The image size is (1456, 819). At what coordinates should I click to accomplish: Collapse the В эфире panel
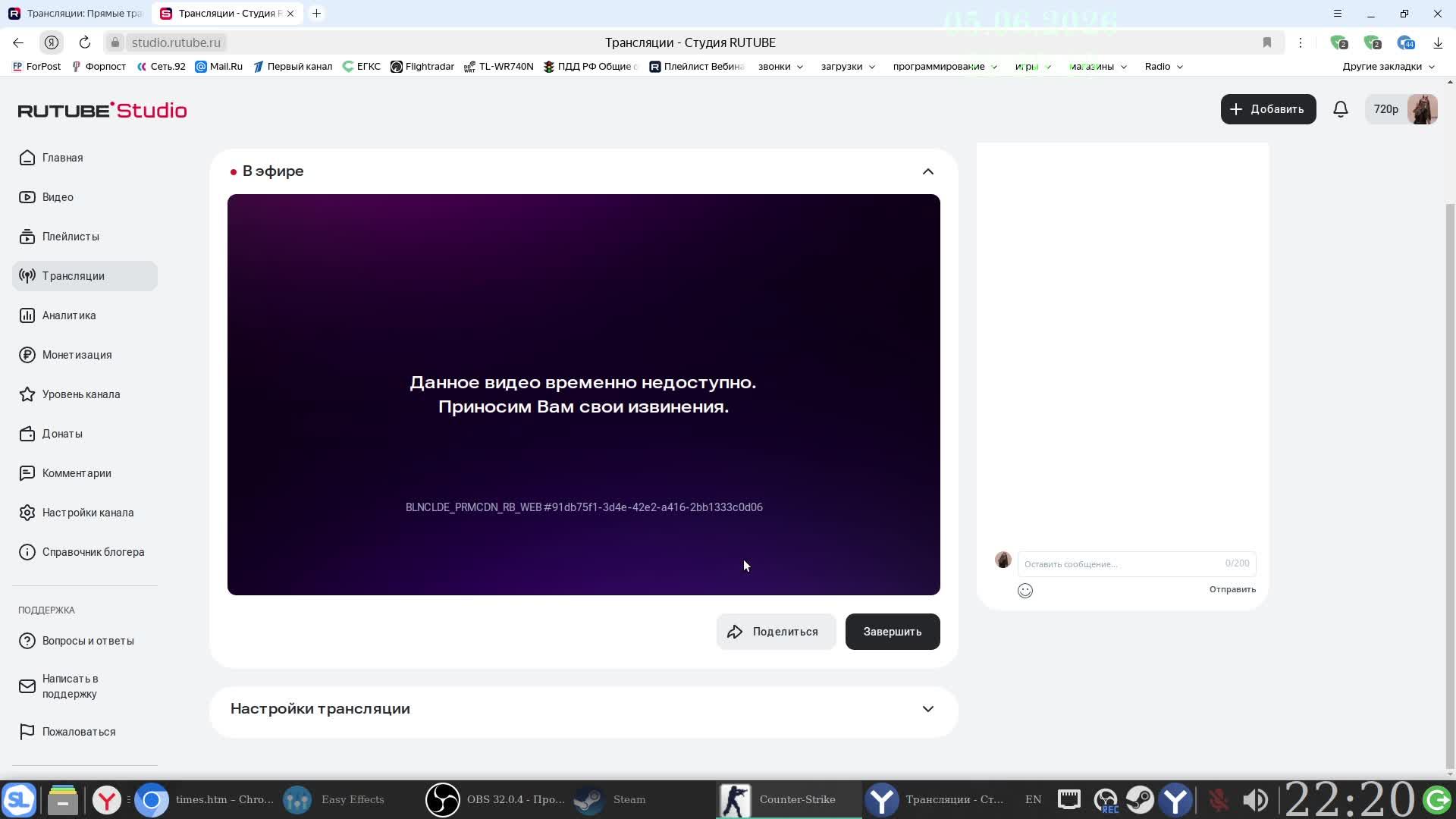928,171
